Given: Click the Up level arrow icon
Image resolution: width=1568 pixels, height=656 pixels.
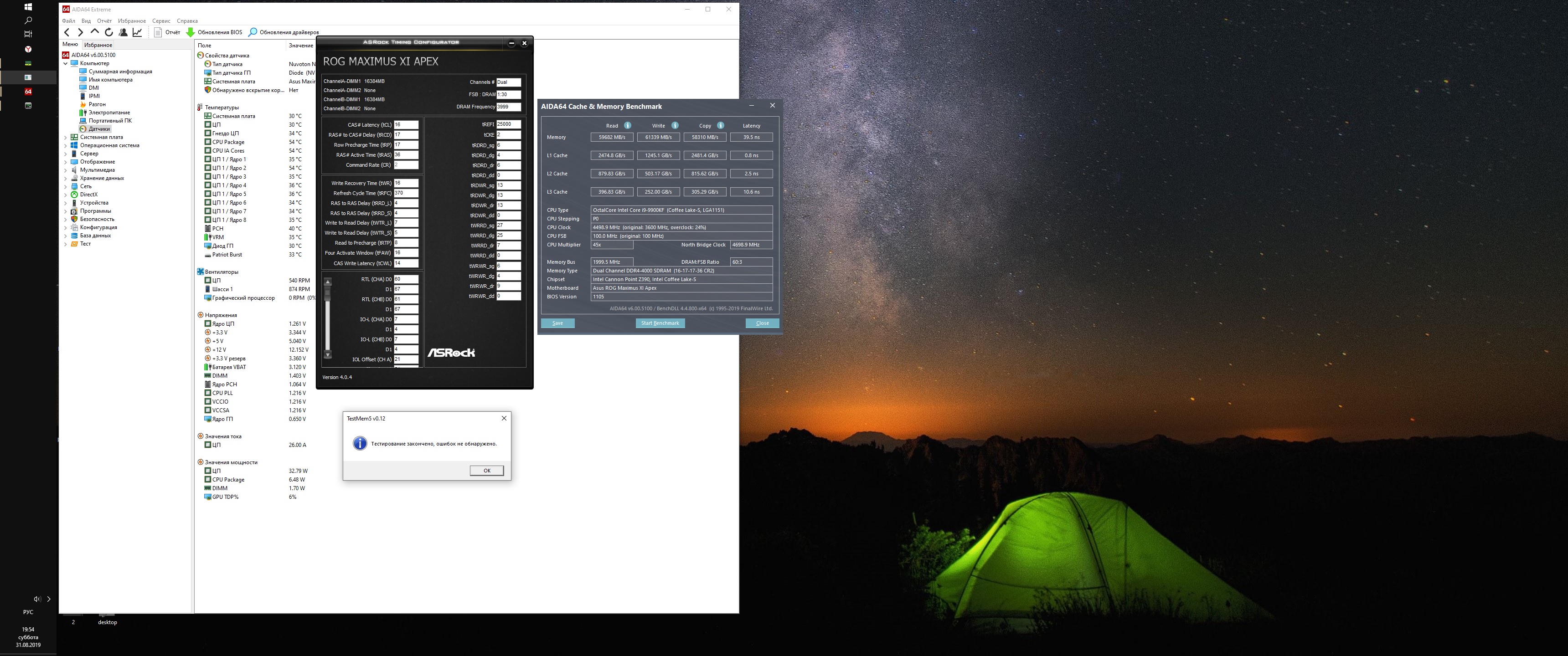Looking at the screenshot, I should coord(94,31).
